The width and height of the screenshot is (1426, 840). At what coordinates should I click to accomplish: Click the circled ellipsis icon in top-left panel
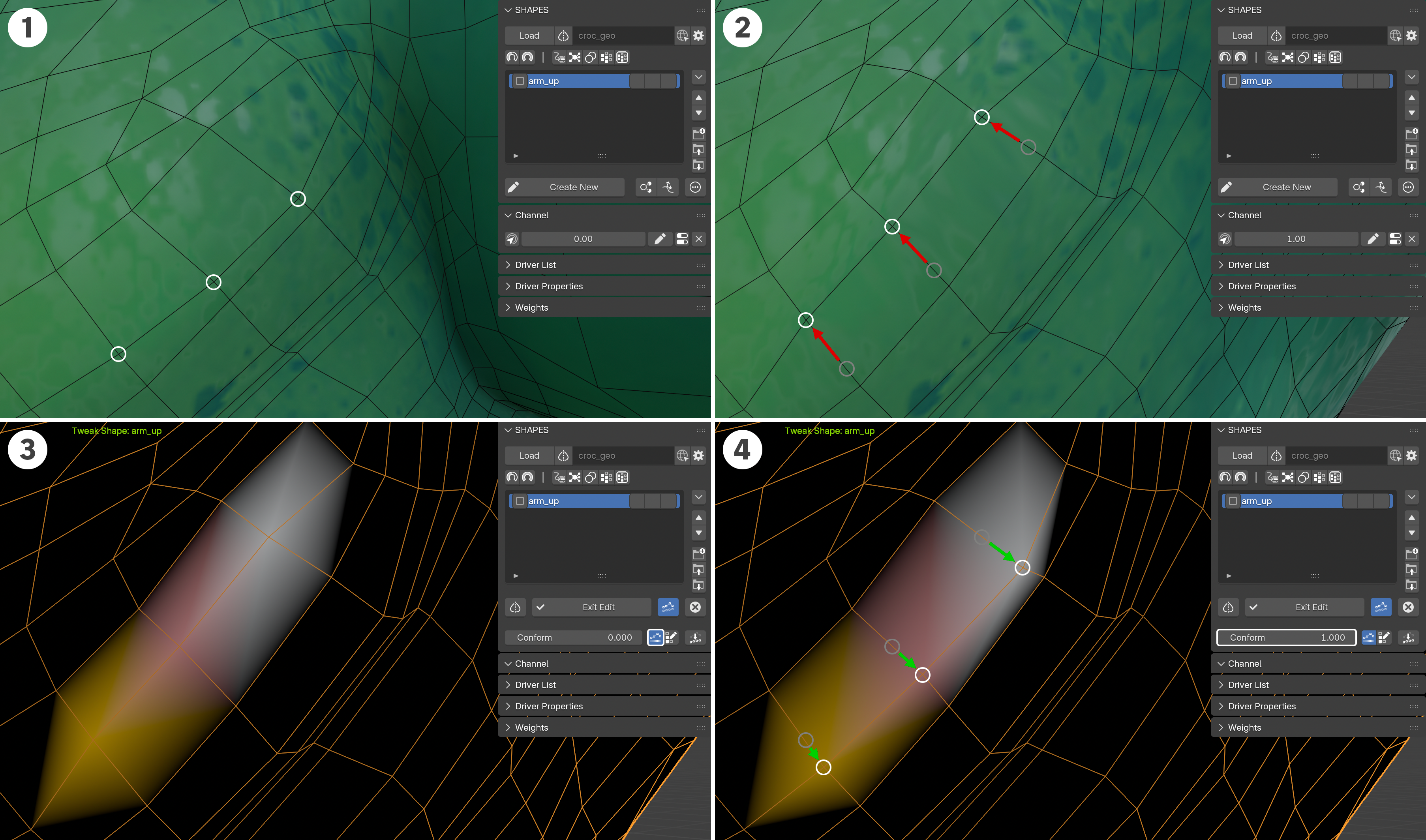[x=695, y=187]
